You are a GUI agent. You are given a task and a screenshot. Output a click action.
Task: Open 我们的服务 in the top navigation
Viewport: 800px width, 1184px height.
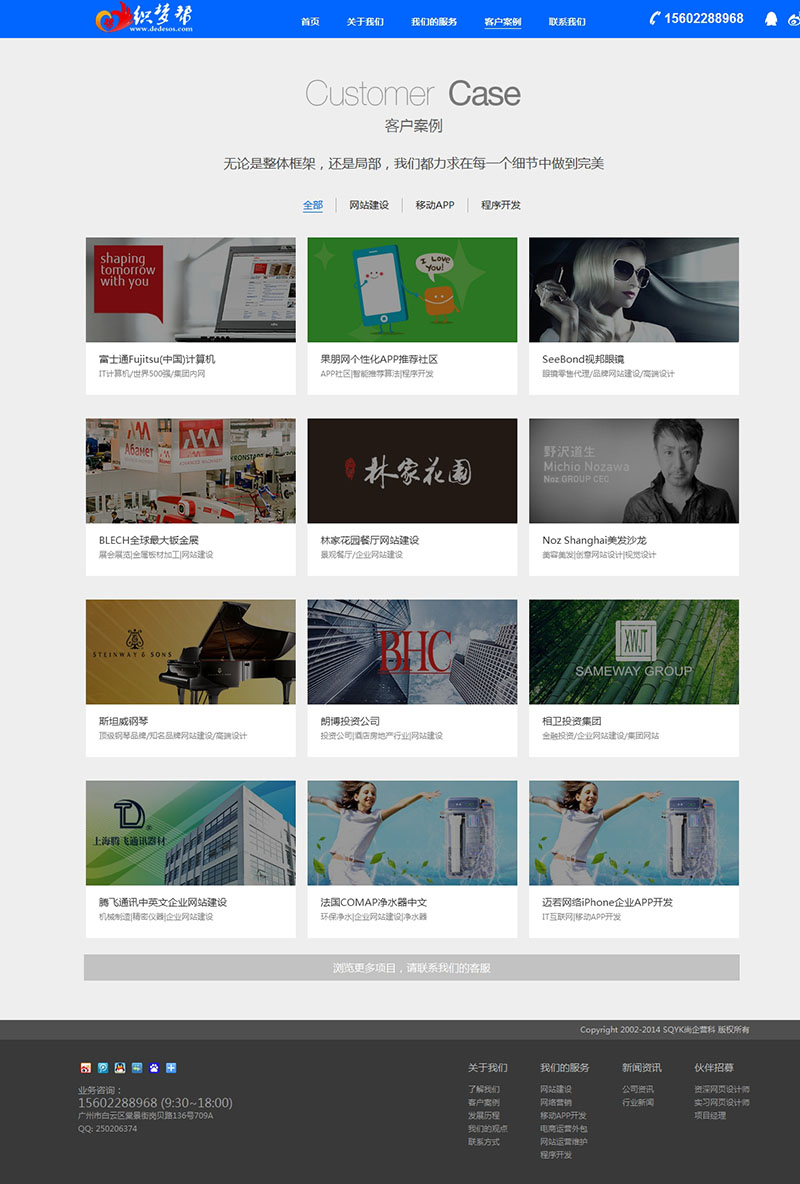(434, 22)
